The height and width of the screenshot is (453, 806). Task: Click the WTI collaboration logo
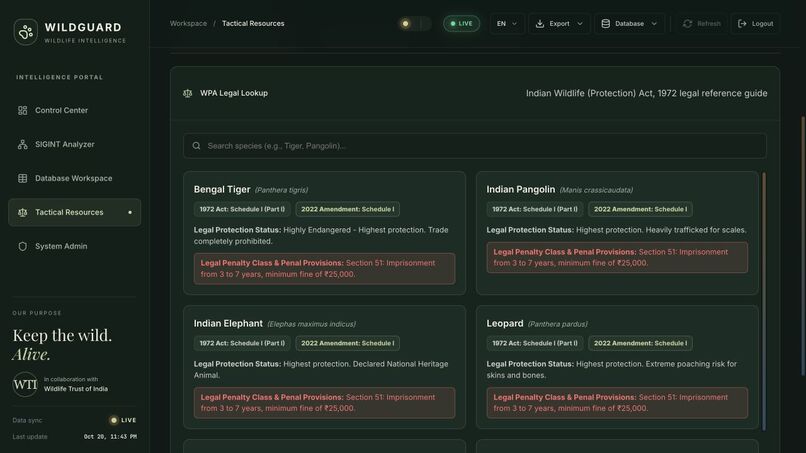click(x=25, y=384)
